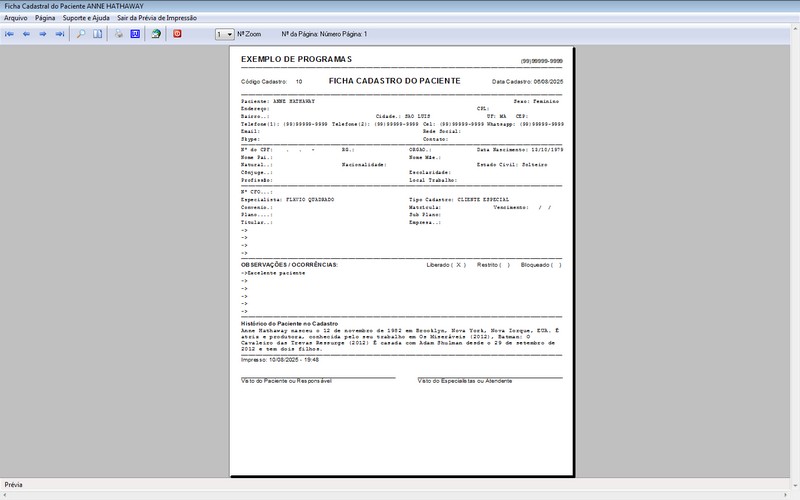The image size is (800, 500).
Task: Go to the first page of preview
Action: pyautogui.click(x=9, y=34)
